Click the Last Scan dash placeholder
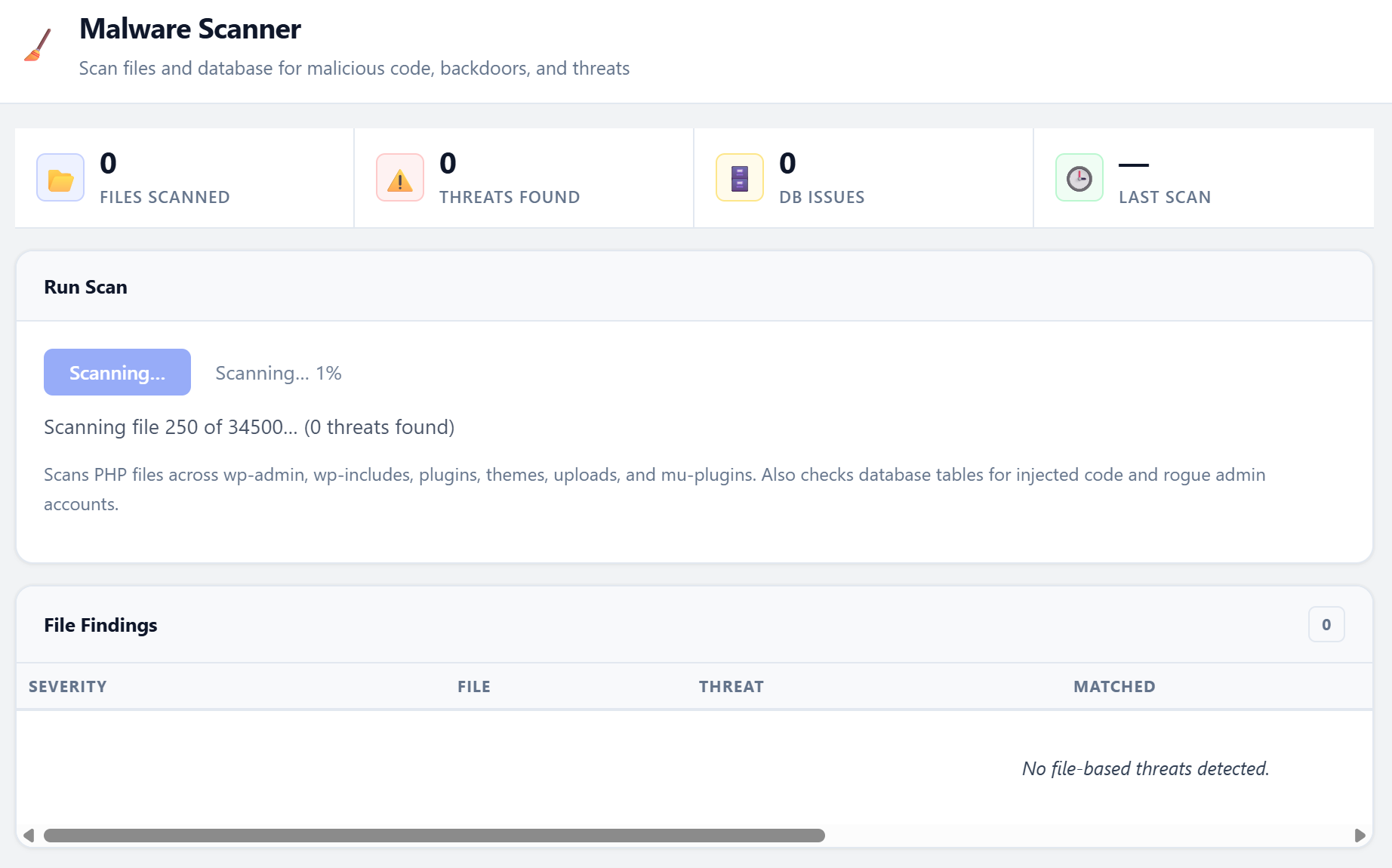1392x868 pixels. pyautogui.click(x=1135, y=166)
